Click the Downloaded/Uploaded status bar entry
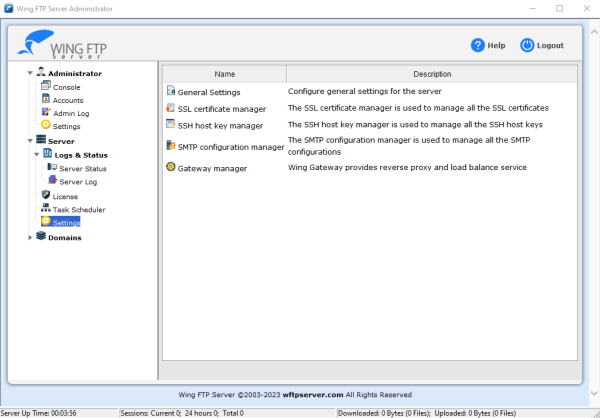The image size is (600, 418). click(x=427, y=413)
